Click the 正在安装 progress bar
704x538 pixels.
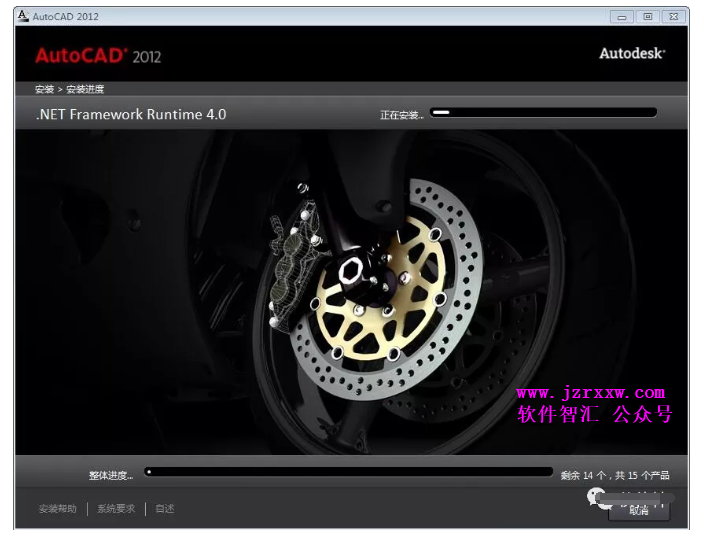tap(543, 112)
